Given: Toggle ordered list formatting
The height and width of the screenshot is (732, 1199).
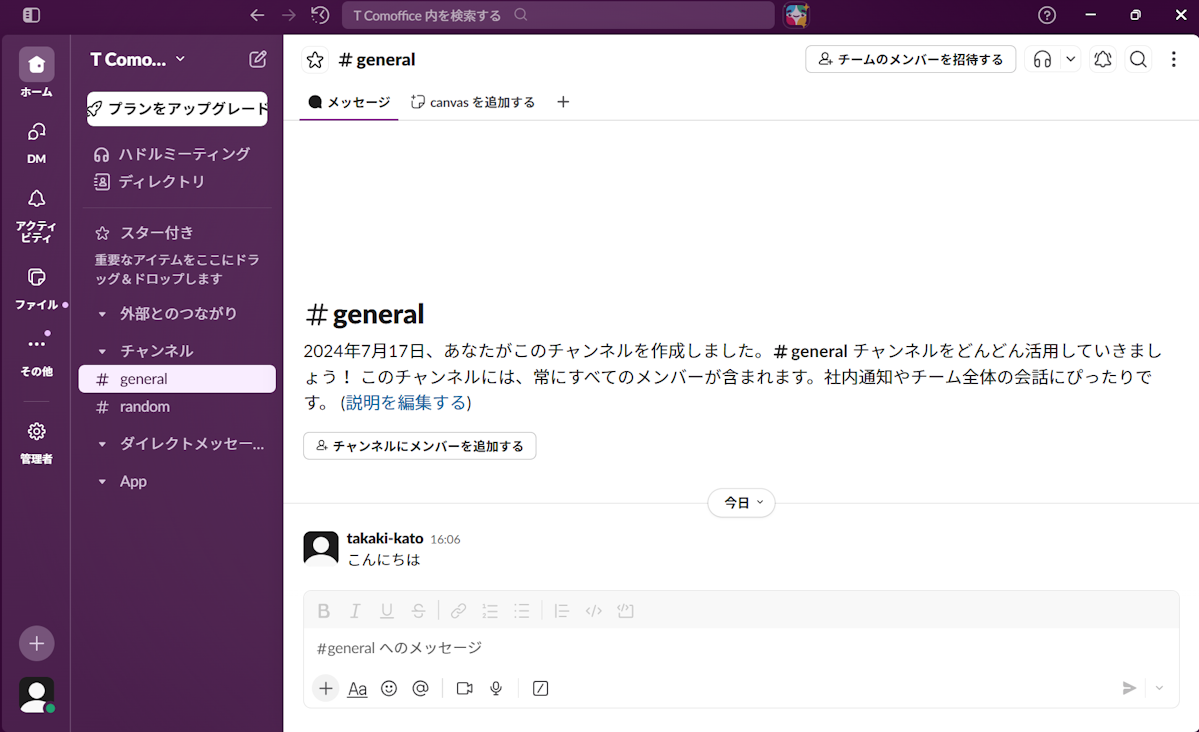Looking at the screenshot, I should 490,610.
